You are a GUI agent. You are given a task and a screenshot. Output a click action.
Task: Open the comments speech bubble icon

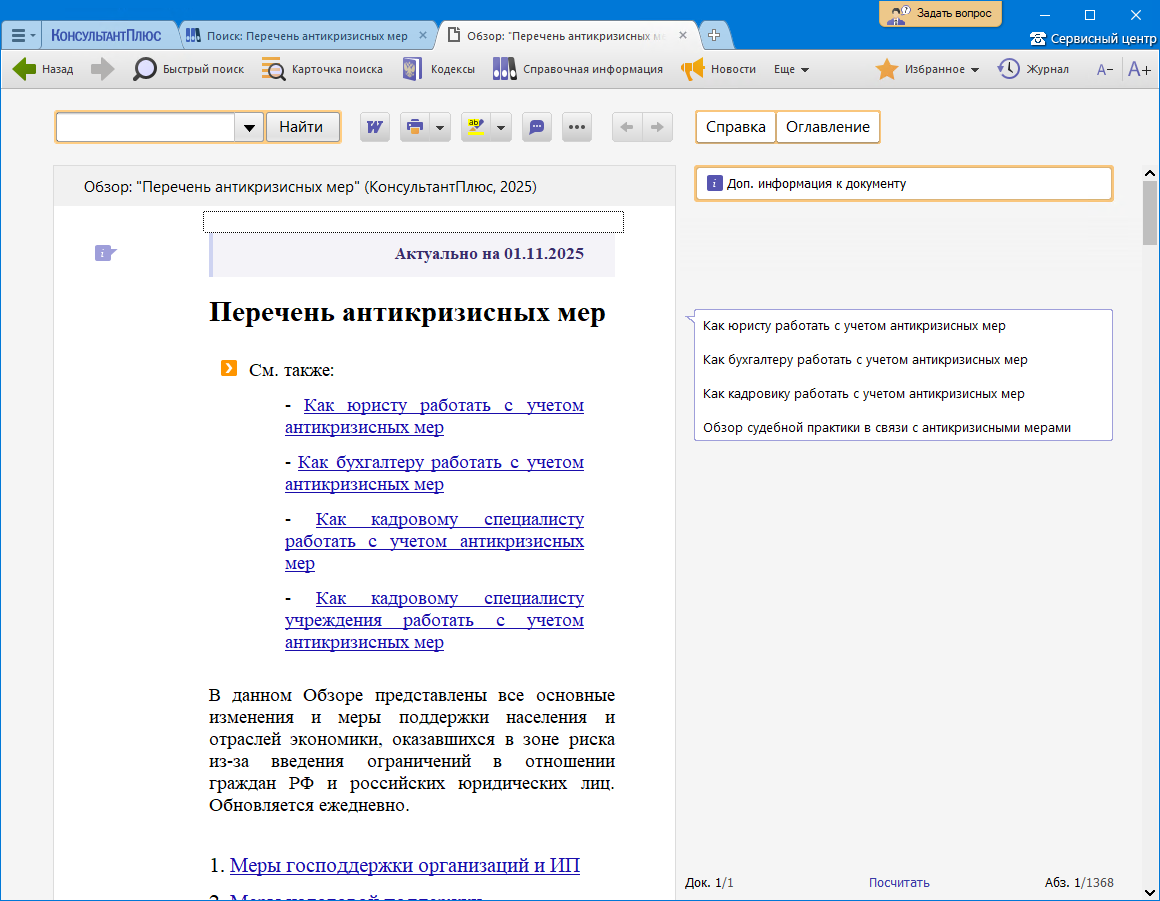tap(537, 127)
